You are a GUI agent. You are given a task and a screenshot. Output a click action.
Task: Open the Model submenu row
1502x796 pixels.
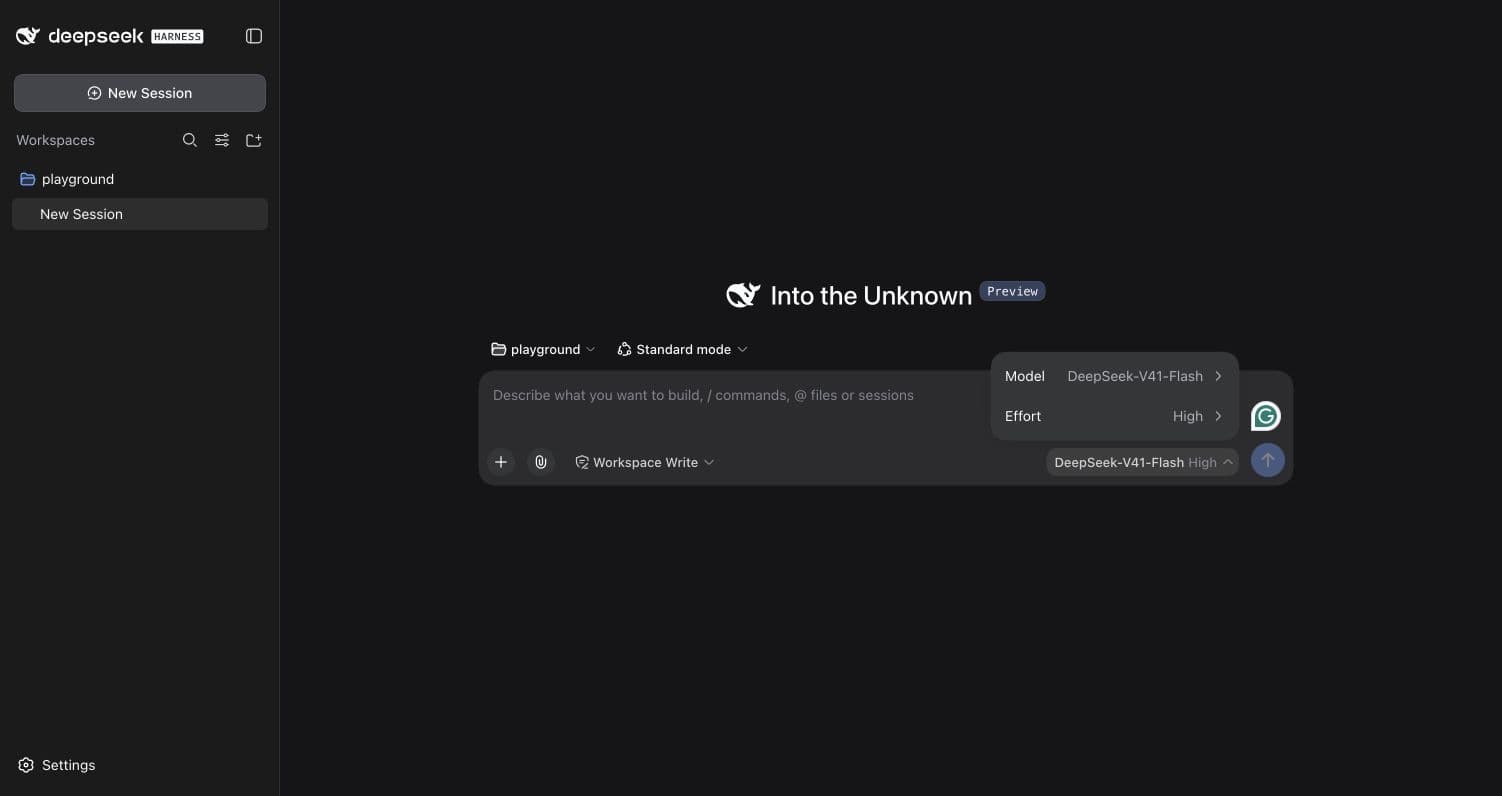[x=1115, y=376]
